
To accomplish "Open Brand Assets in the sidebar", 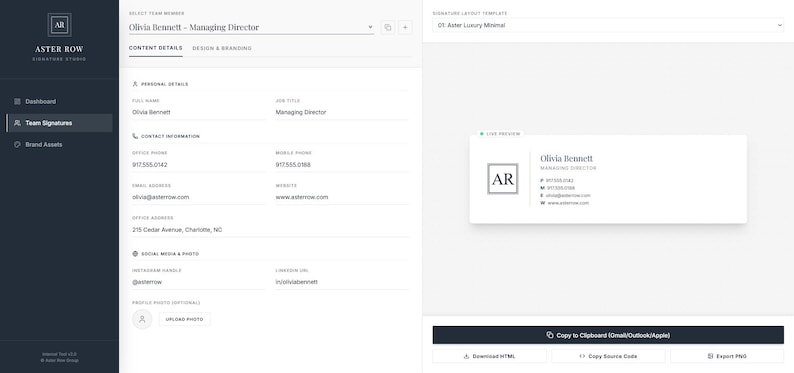I will [59, 145].
